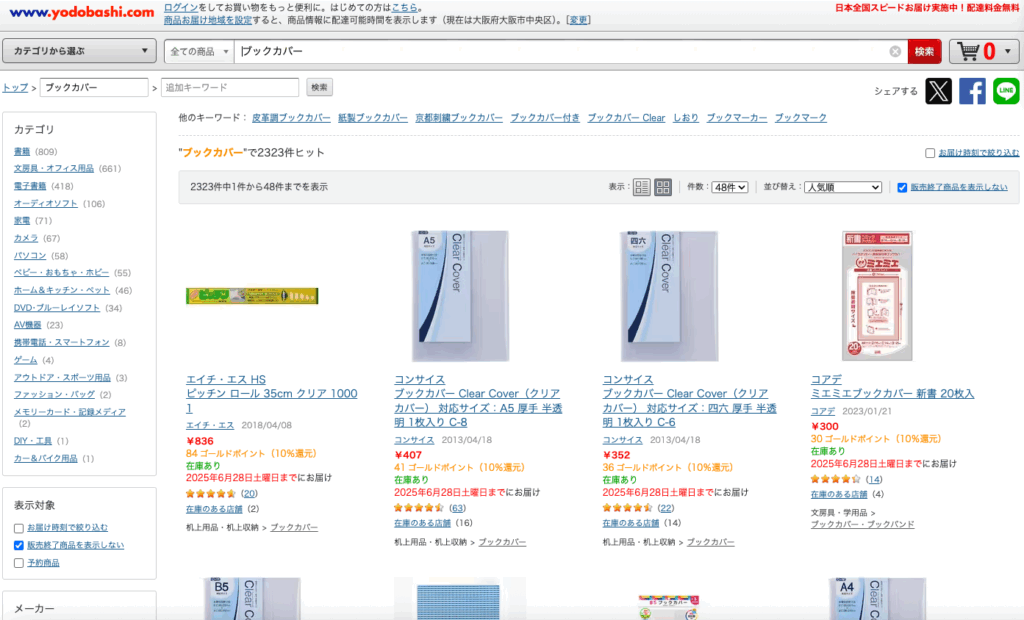Filter by 書籍 category
The image size is (1024, 620).
click(22, 152)
